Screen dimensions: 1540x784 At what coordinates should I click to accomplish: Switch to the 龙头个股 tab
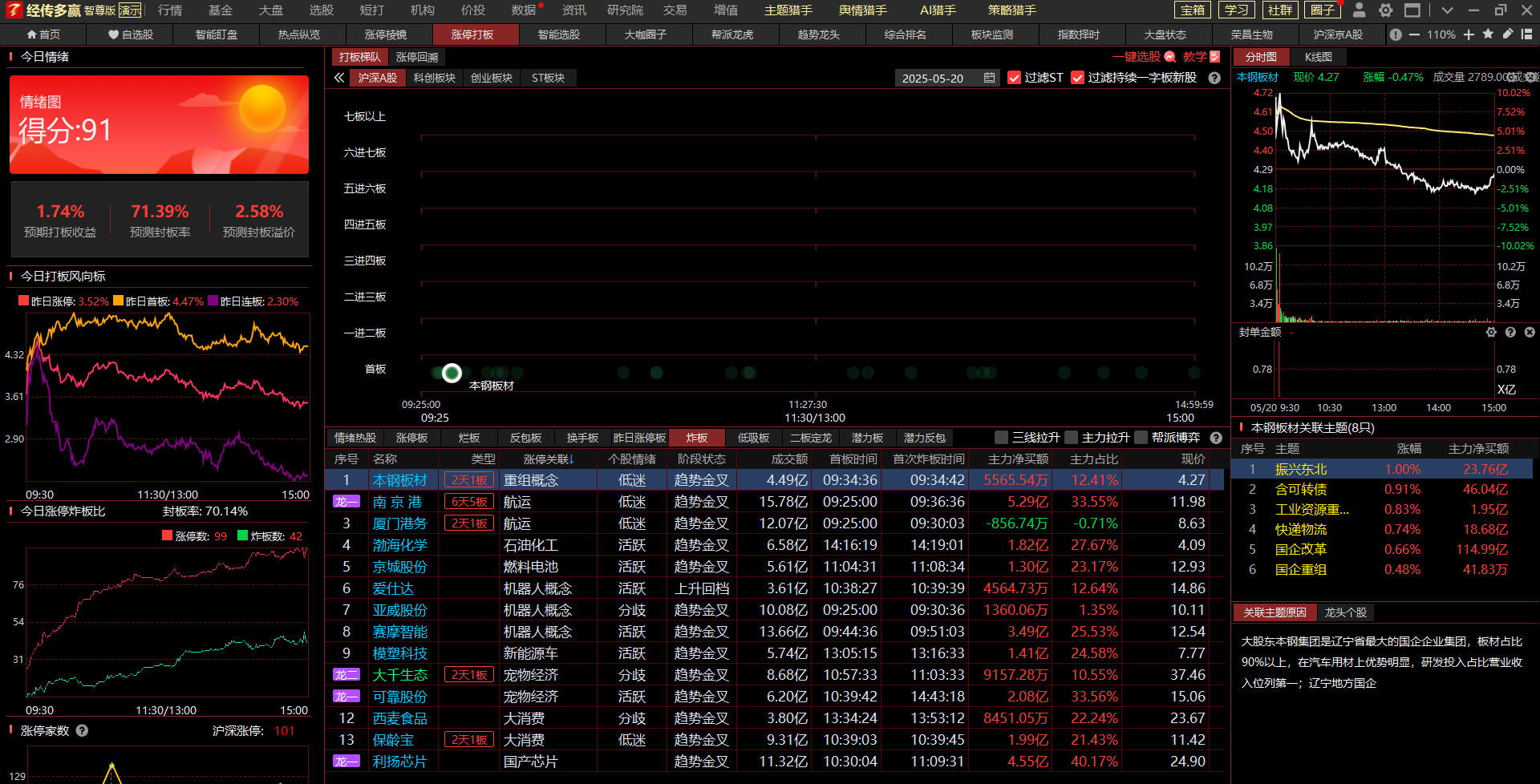(1345, 612)
